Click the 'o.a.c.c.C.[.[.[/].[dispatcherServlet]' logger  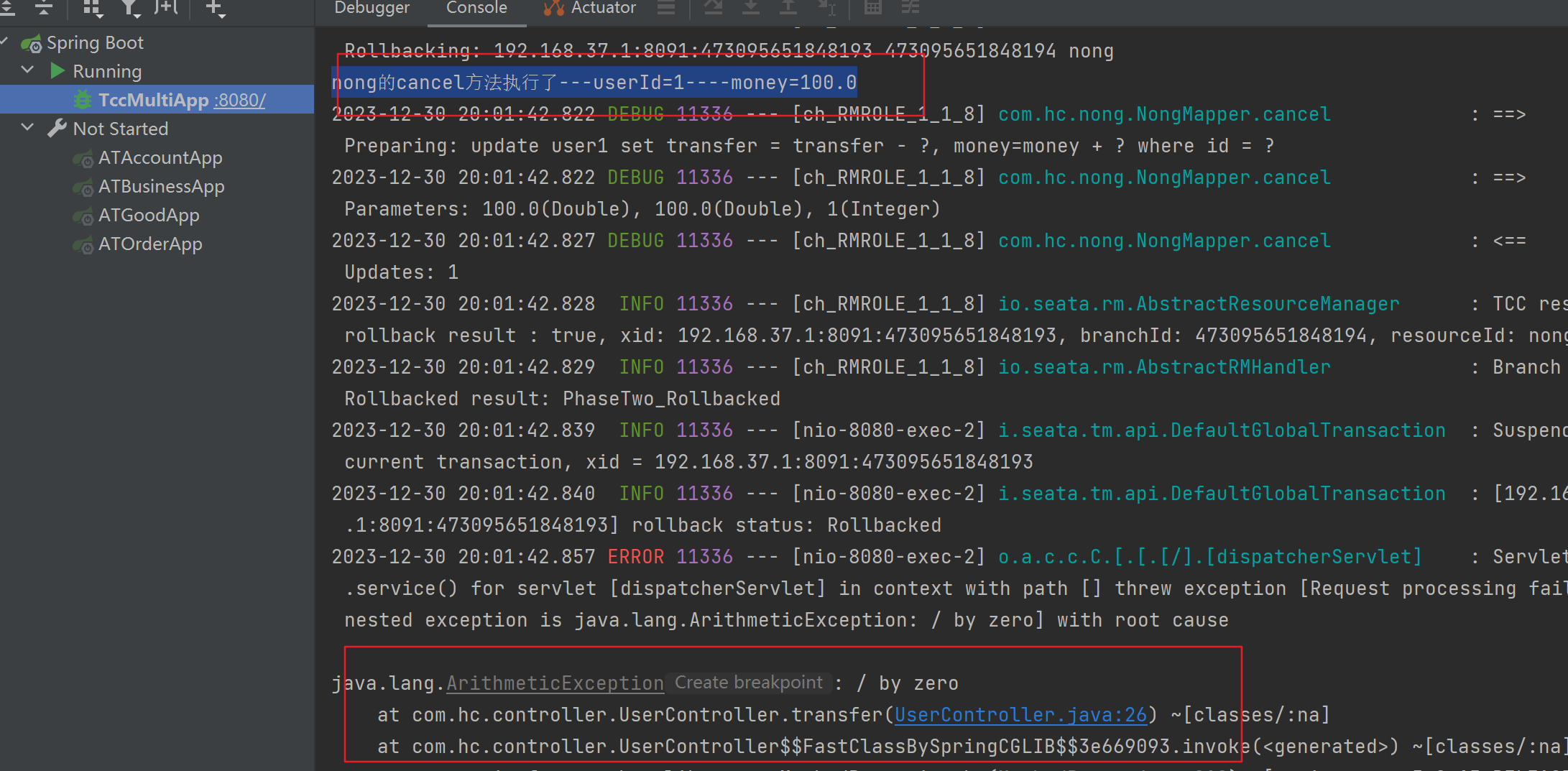[x=1210, y=557]
